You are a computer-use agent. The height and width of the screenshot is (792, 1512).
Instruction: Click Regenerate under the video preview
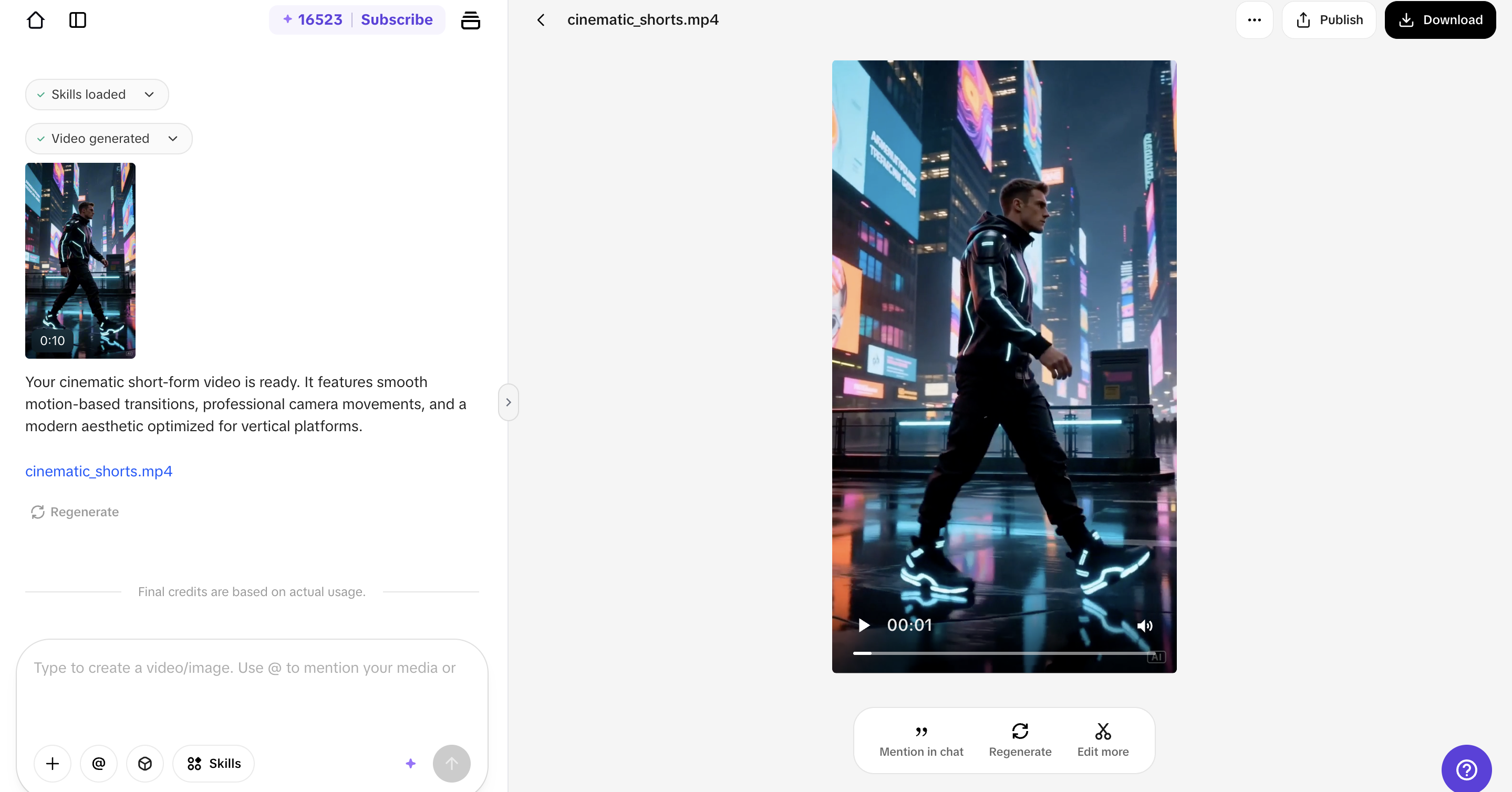coord(1020,741)
